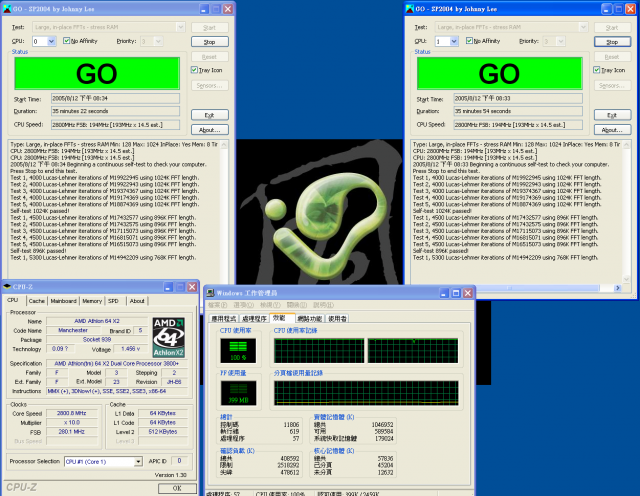640x496 pixels.
Task: Click the Start Time field in the left SP2004 window
Action: 116,98
